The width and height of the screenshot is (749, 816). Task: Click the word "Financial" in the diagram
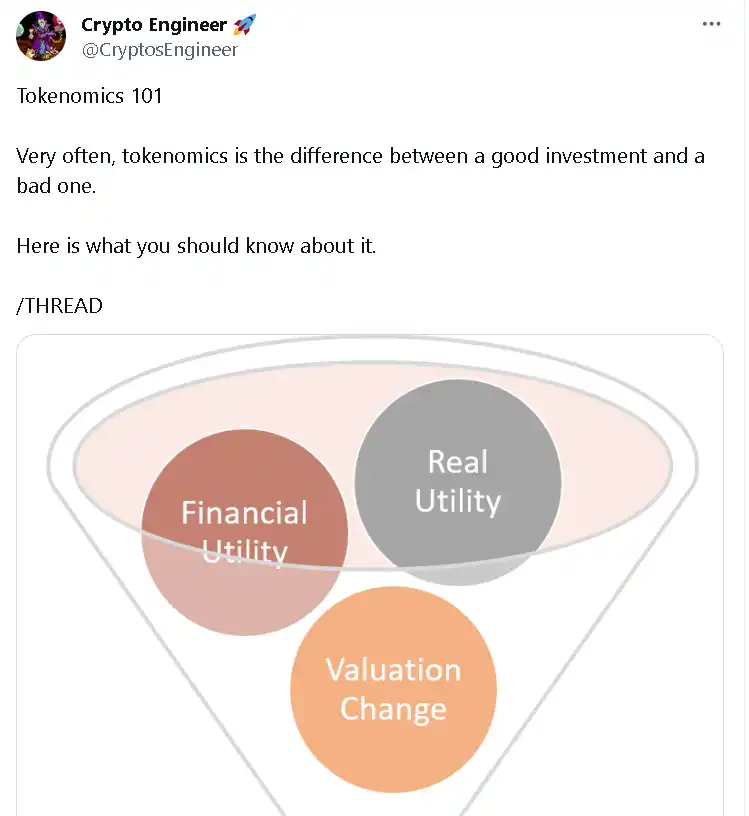[244, 513]
